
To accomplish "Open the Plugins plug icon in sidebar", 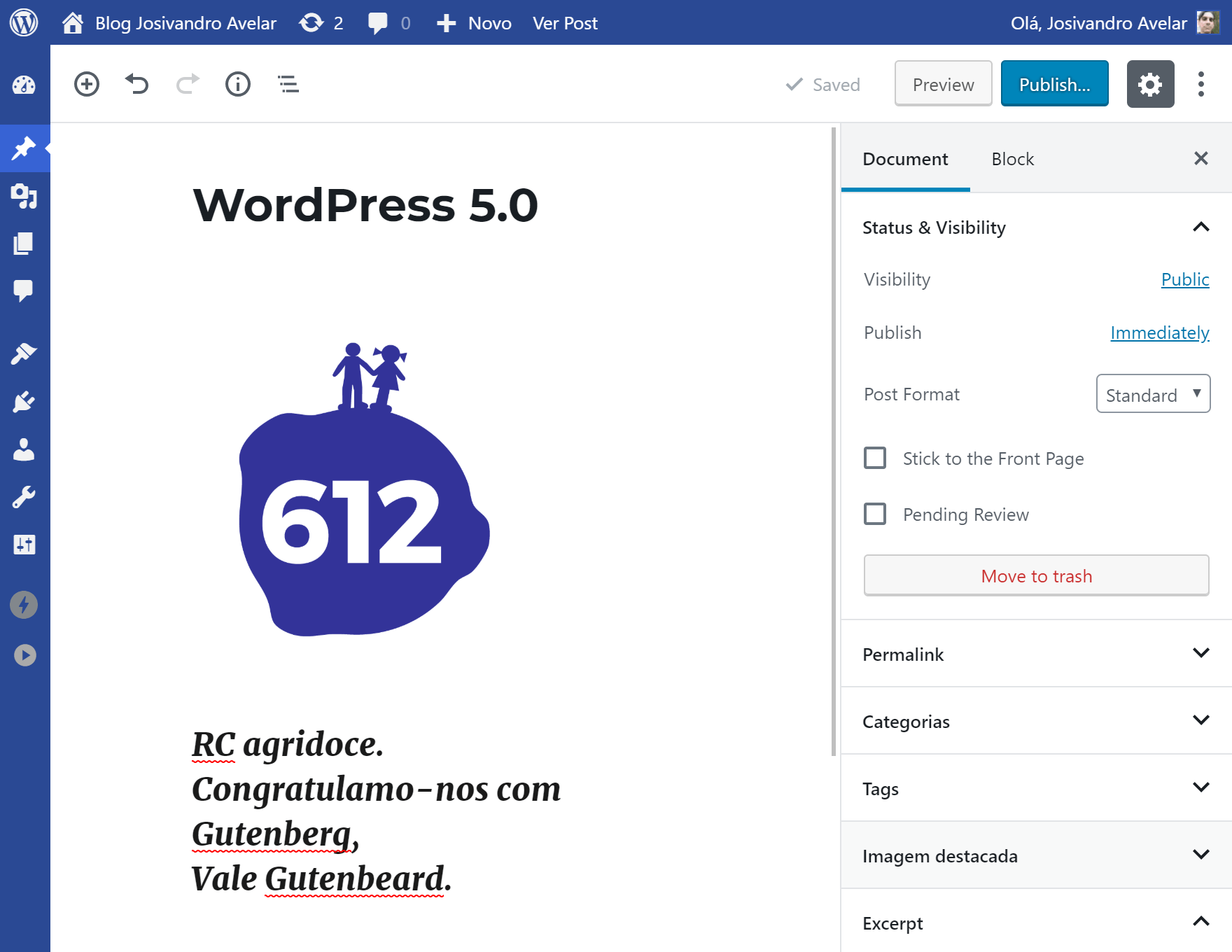I will (24, 402).
